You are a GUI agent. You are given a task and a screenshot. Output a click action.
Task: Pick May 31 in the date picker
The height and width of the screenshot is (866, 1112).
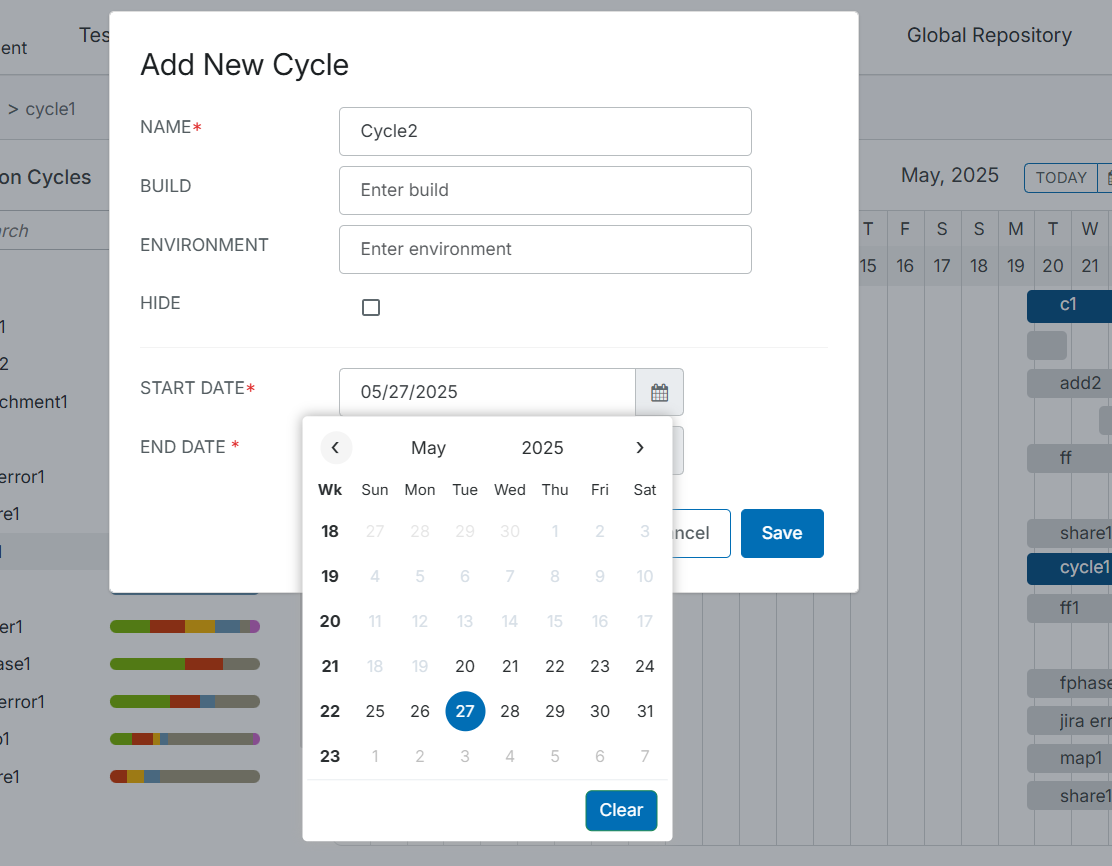click(645, 711)
